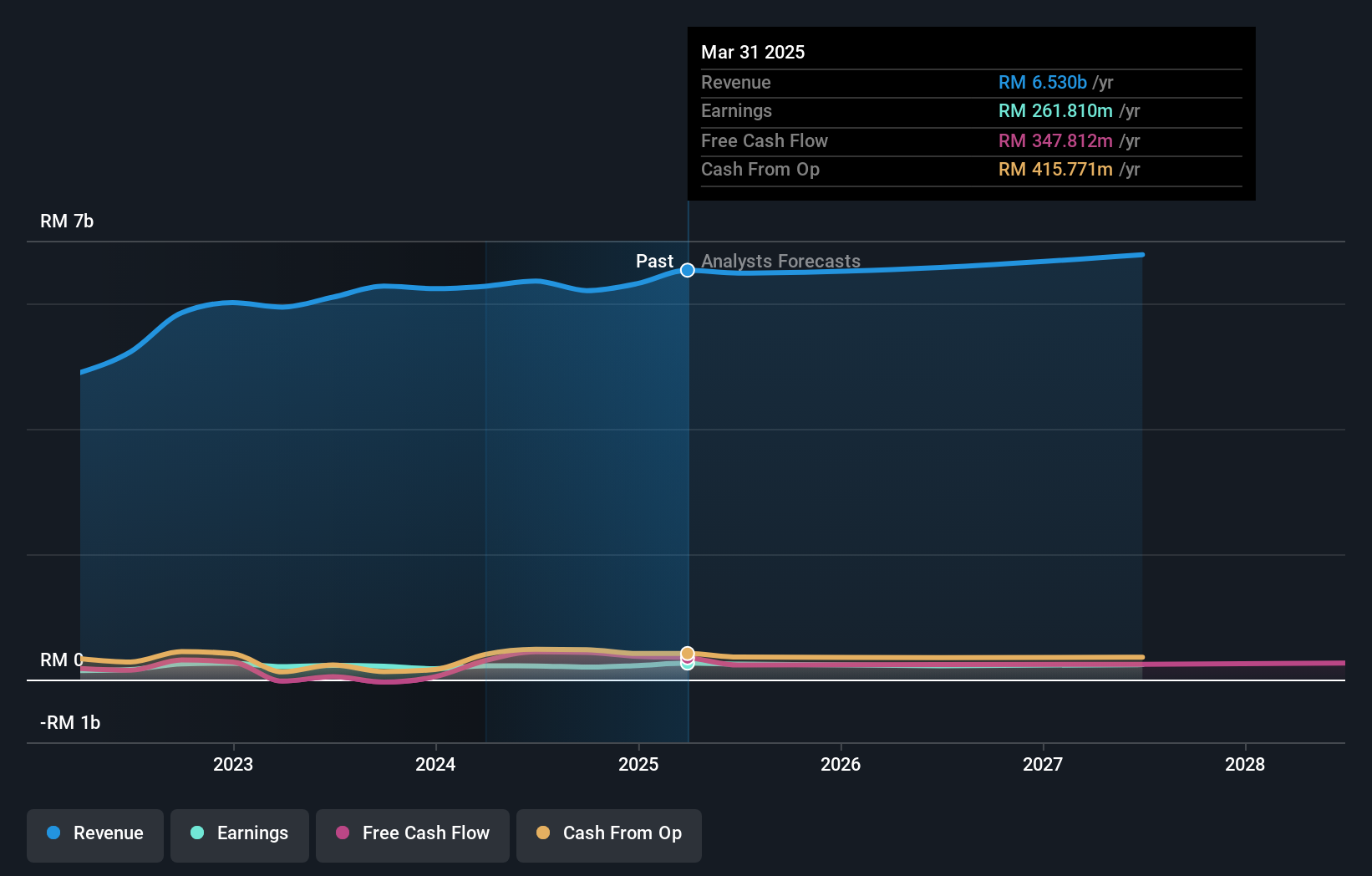The height and width of the screenshot is (876, 1372).
Task: Click the RM 6.530b Revenue value
Action: pos(1043,82)
